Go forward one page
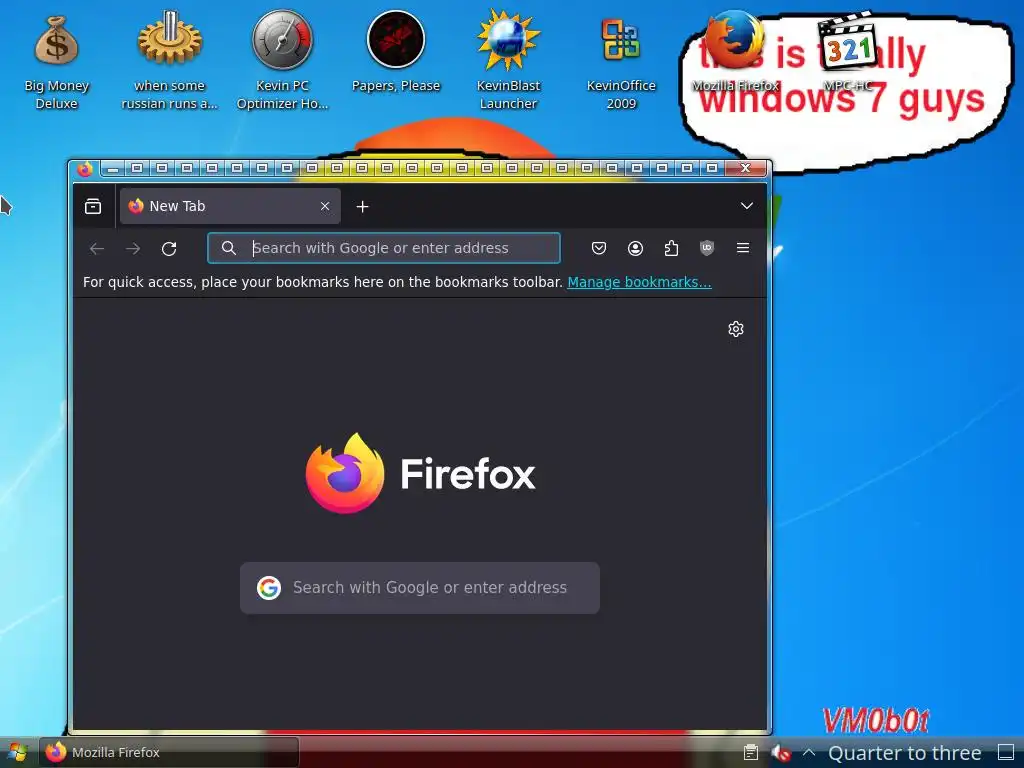This screenshot has height=768, width=1024. pos(133,248)
